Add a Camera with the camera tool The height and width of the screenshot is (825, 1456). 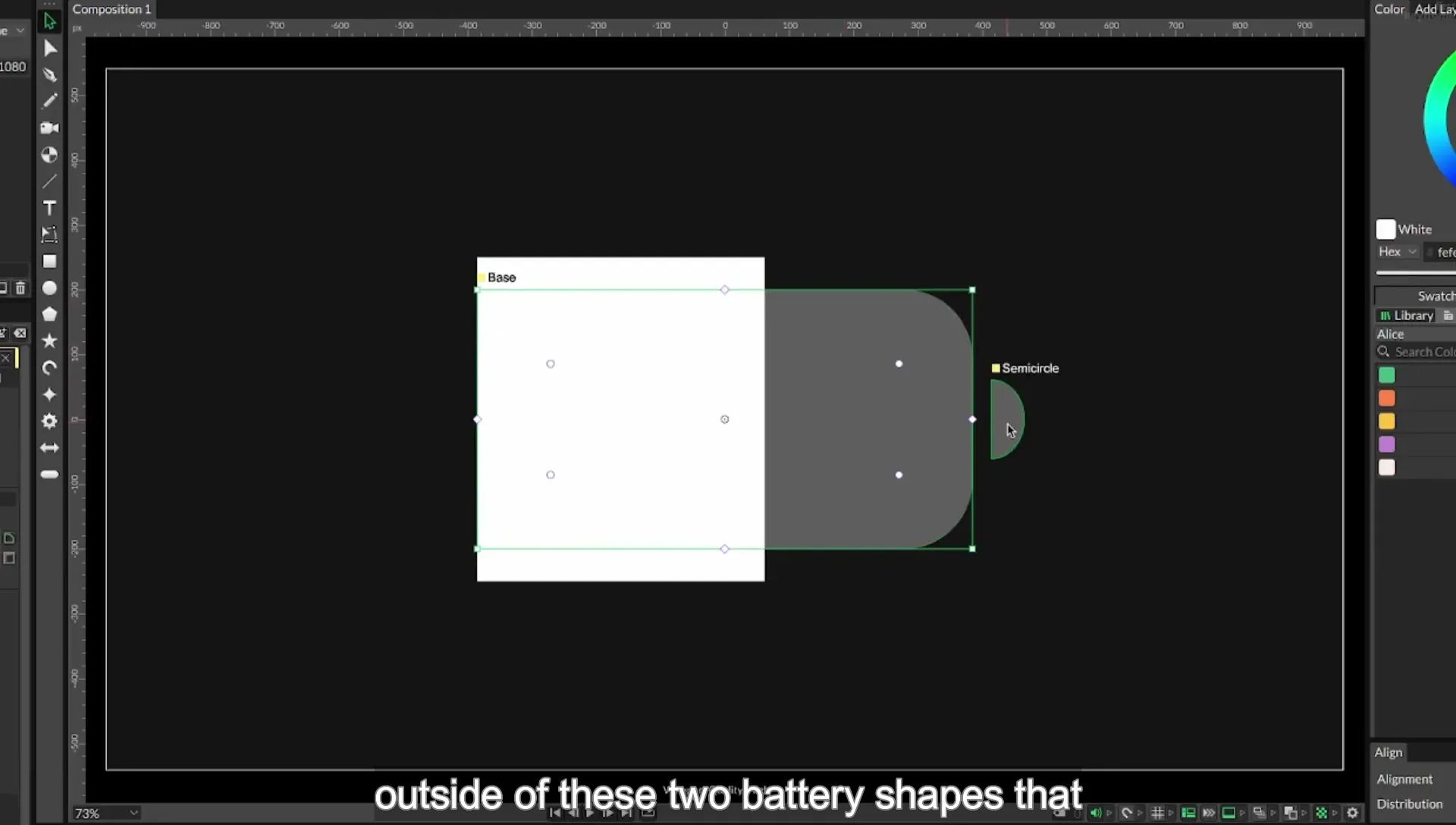pyautogui.click(x=49, y=128)
